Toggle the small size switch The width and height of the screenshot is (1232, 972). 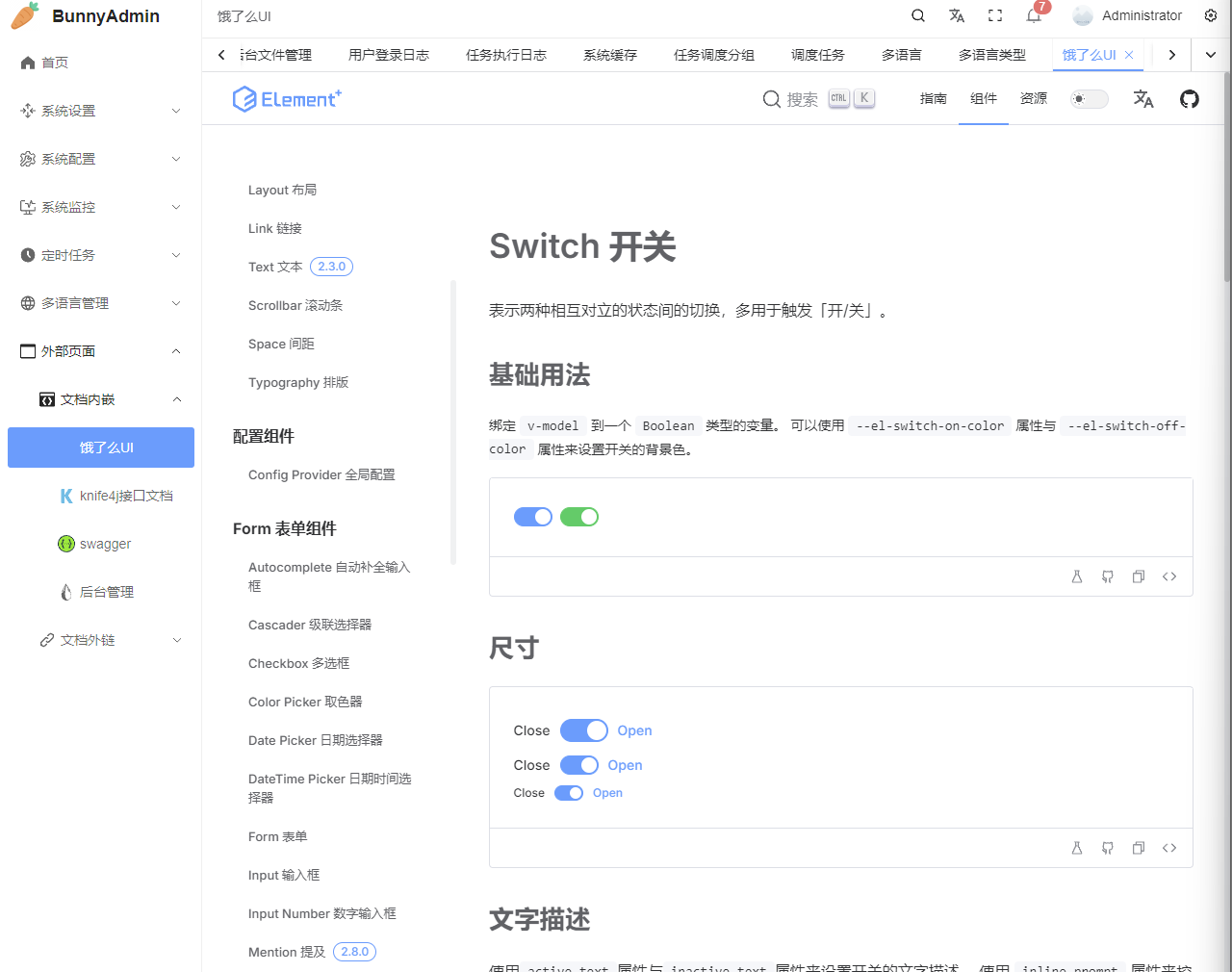point(569,793)
